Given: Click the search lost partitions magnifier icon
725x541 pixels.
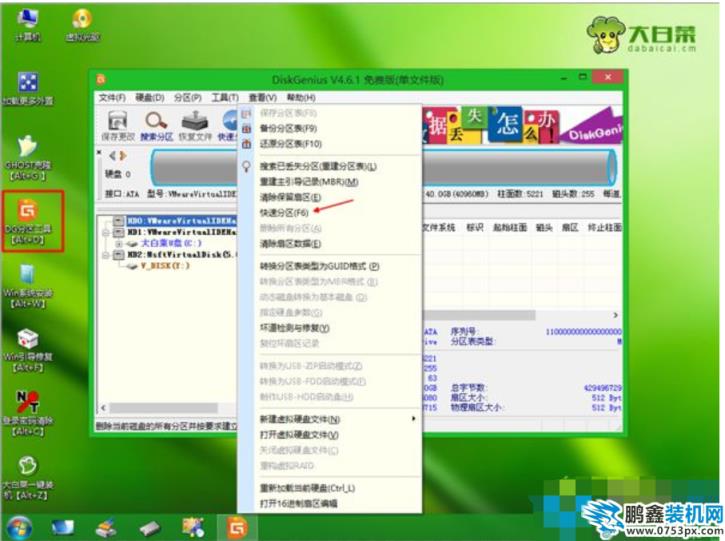Looking at the screenshot, I should [x=246, y=166].
